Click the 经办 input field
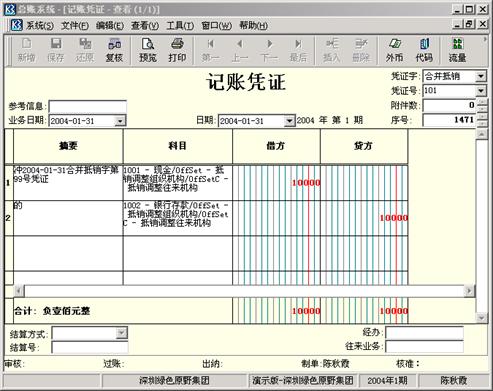The height and width of the screenshot is (391, 493). pyautogui.click(x=424, y=333)
